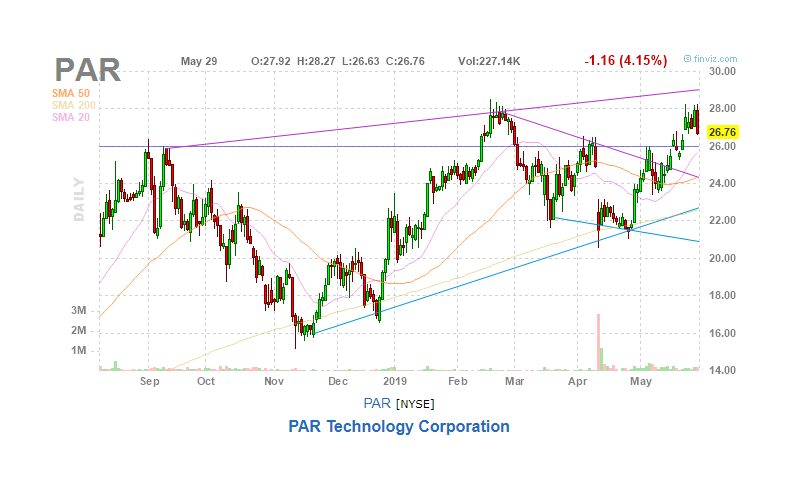Click the DAILY timeframe label

coord(79,199)
